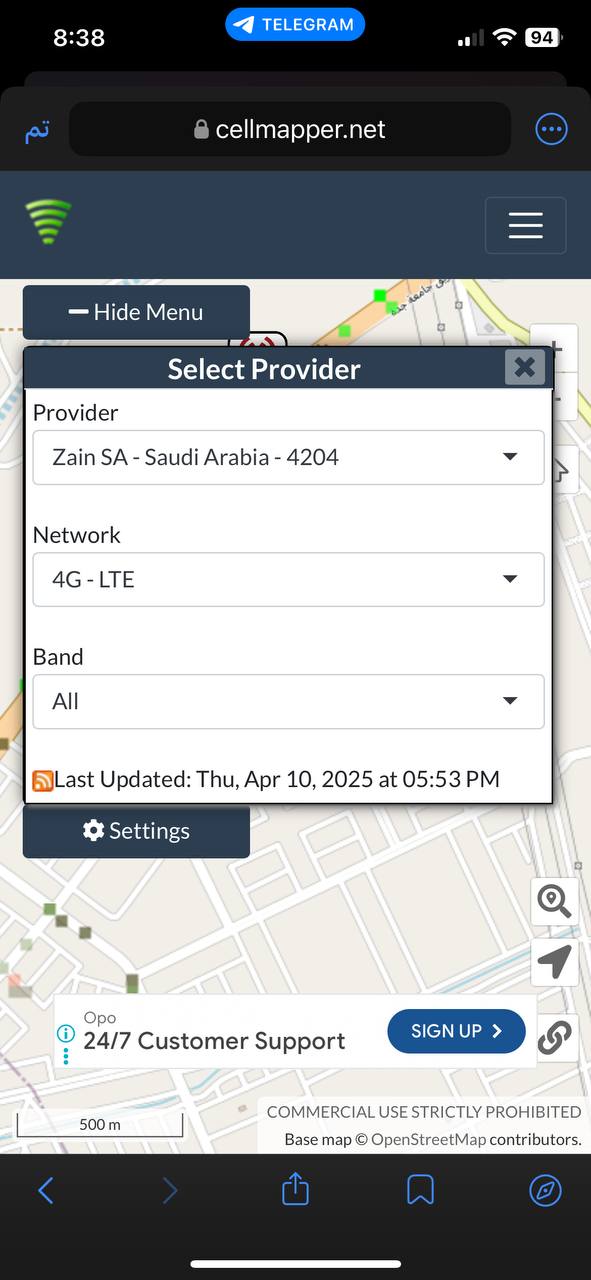Center map on my location arrow
This screenshot has width=591, height=1280.
(x=554, y=962)
